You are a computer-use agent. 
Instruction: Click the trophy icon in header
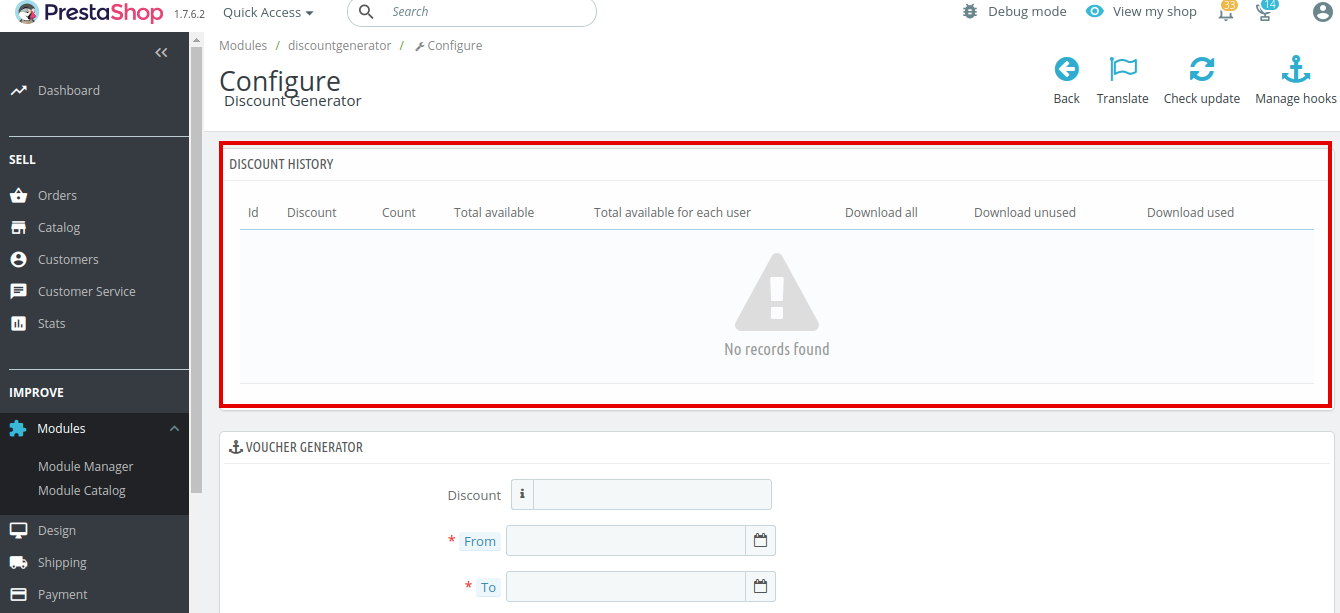click(x=1266, y=13)
